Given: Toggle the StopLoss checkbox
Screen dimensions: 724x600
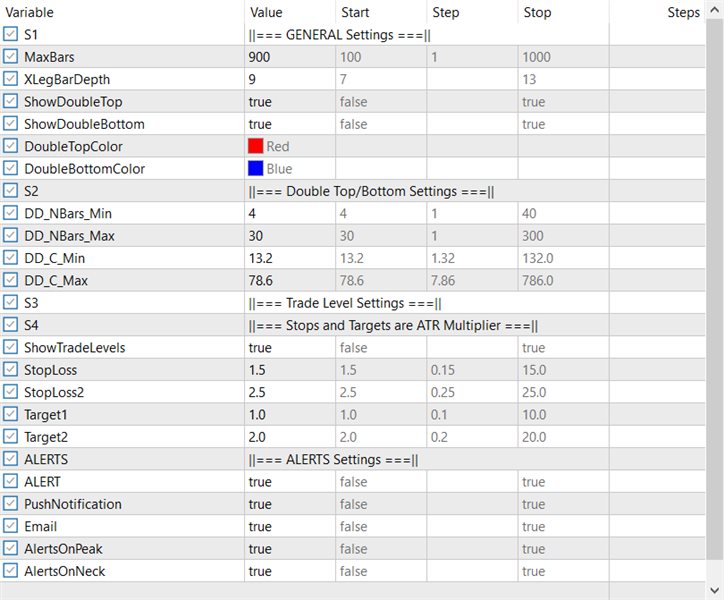Looking at the screenshot, I should tap(10, 369).
